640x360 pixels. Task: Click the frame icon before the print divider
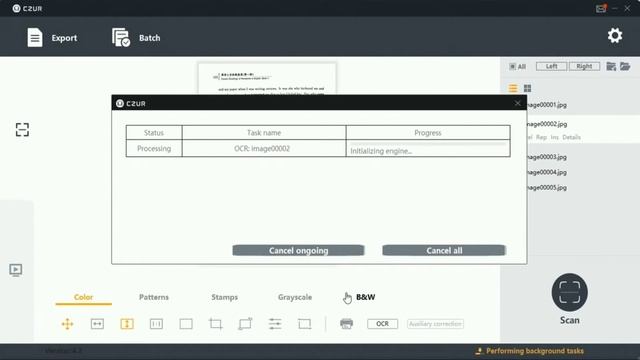coord(304,324)
